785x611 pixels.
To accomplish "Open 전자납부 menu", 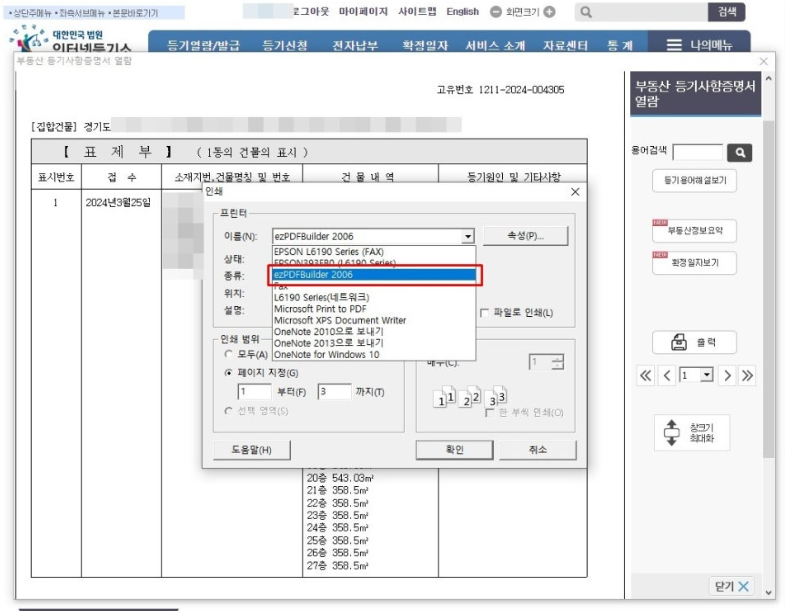I will tap(355, 46).
